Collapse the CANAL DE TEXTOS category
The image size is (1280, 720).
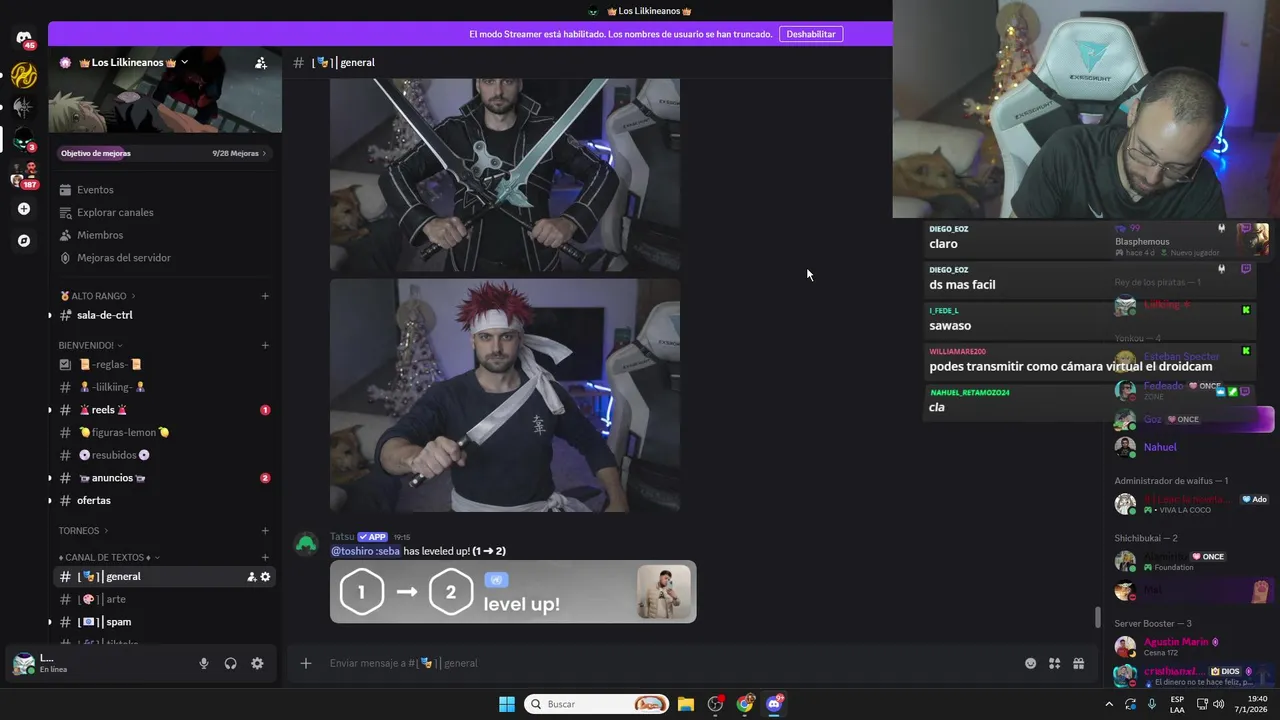109,557
